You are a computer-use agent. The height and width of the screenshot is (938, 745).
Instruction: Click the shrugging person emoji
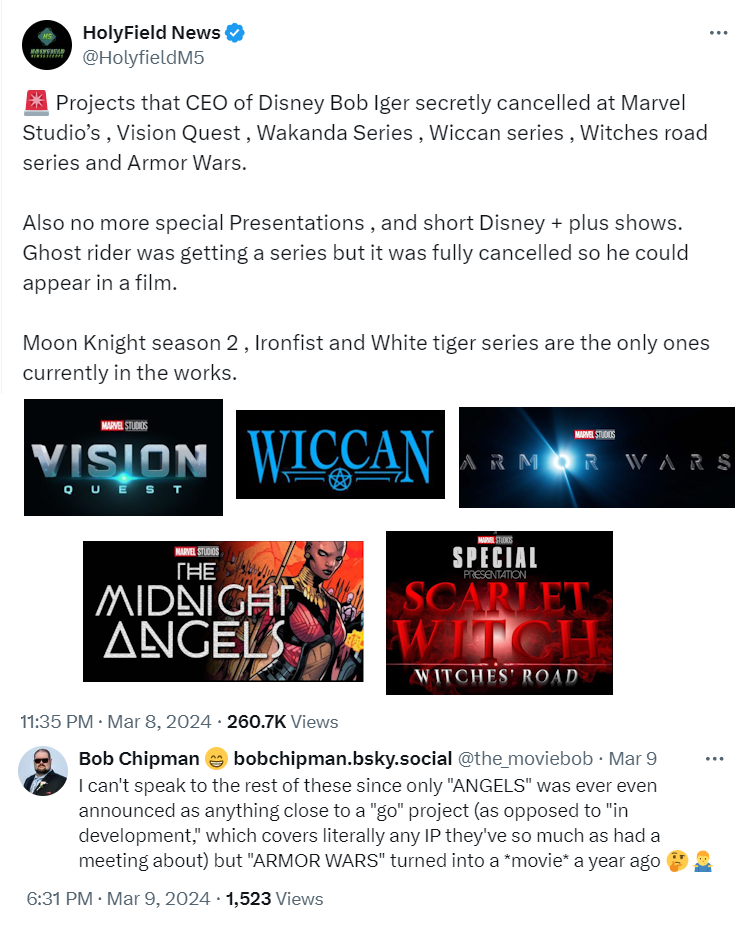tap(703, 861)
